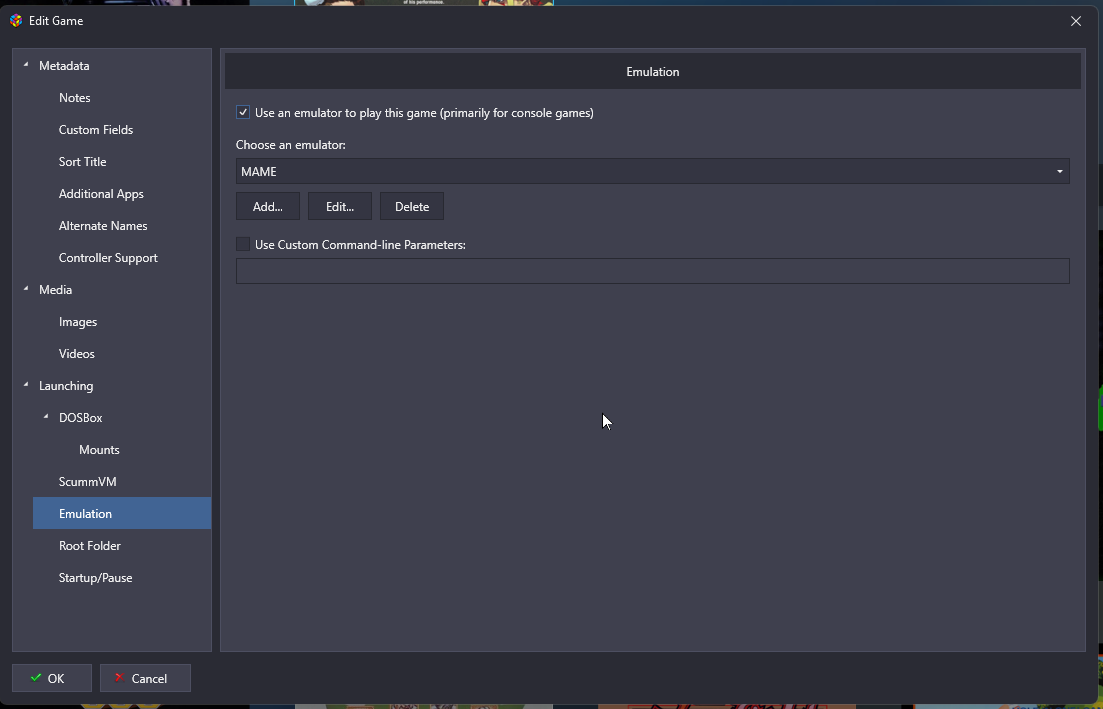The width and height of the screenshot is (1103, 709).
Task: Go to Sort Title settings
Action: tap(82, 162)
